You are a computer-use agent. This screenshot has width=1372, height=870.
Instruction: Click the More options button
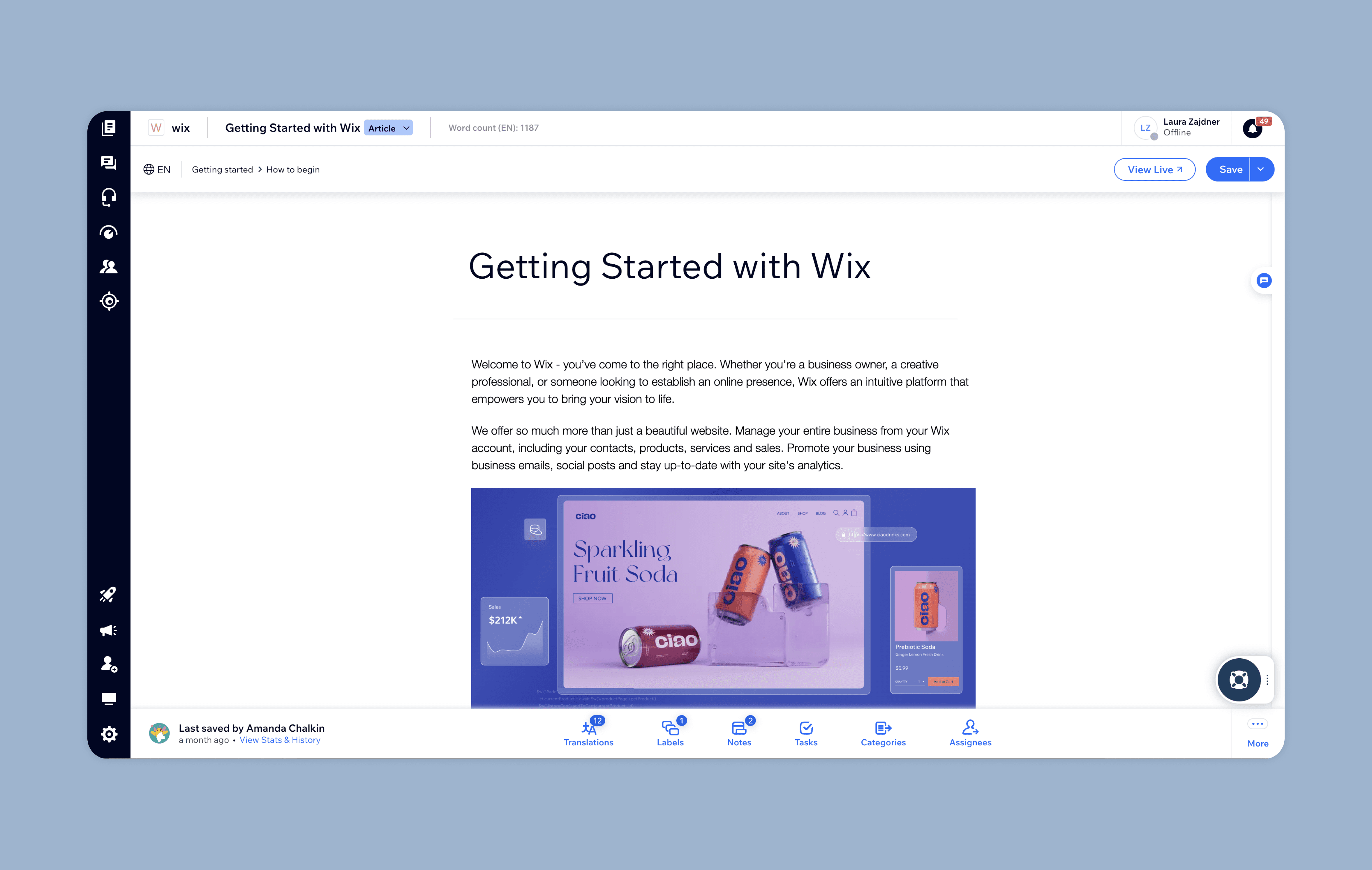tap(1258, 733)
